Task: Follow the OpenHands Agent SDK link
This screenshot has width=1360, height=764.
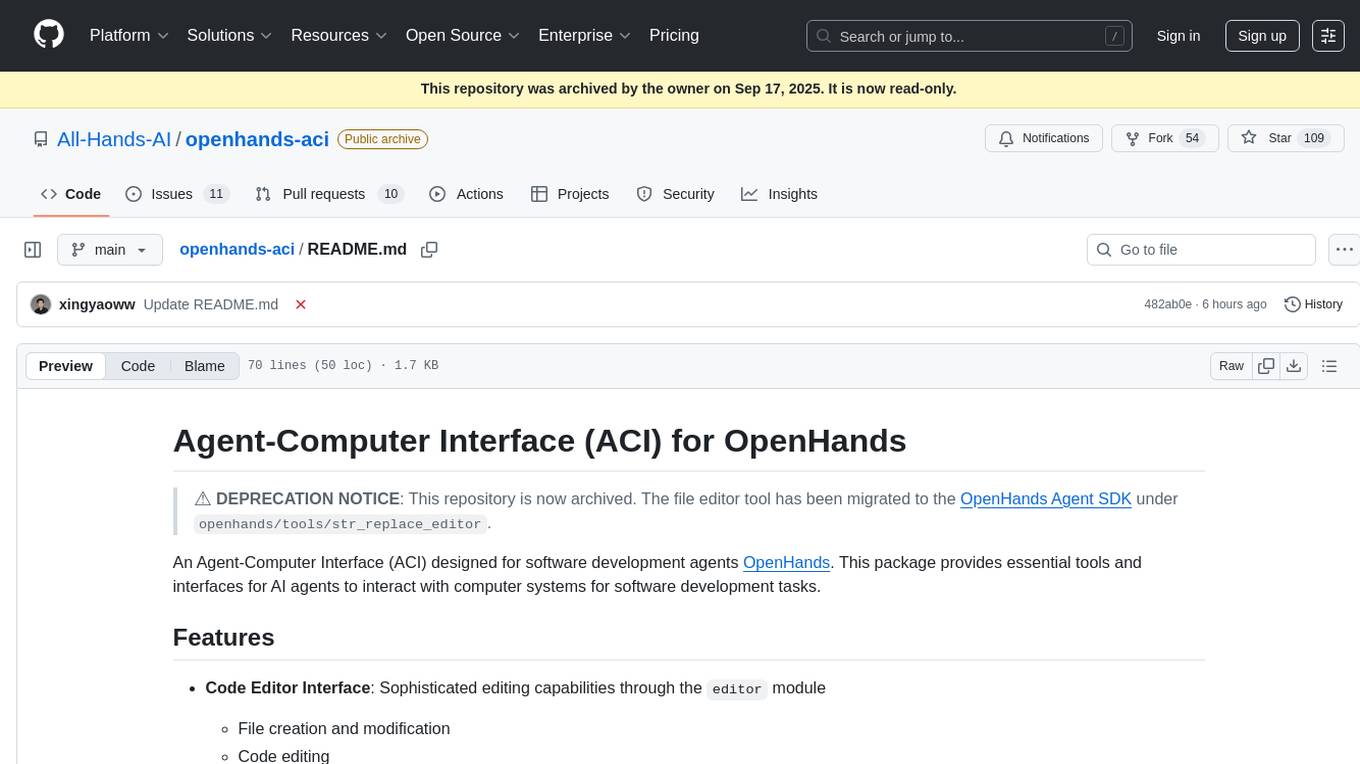Action: pos(1046,498)
